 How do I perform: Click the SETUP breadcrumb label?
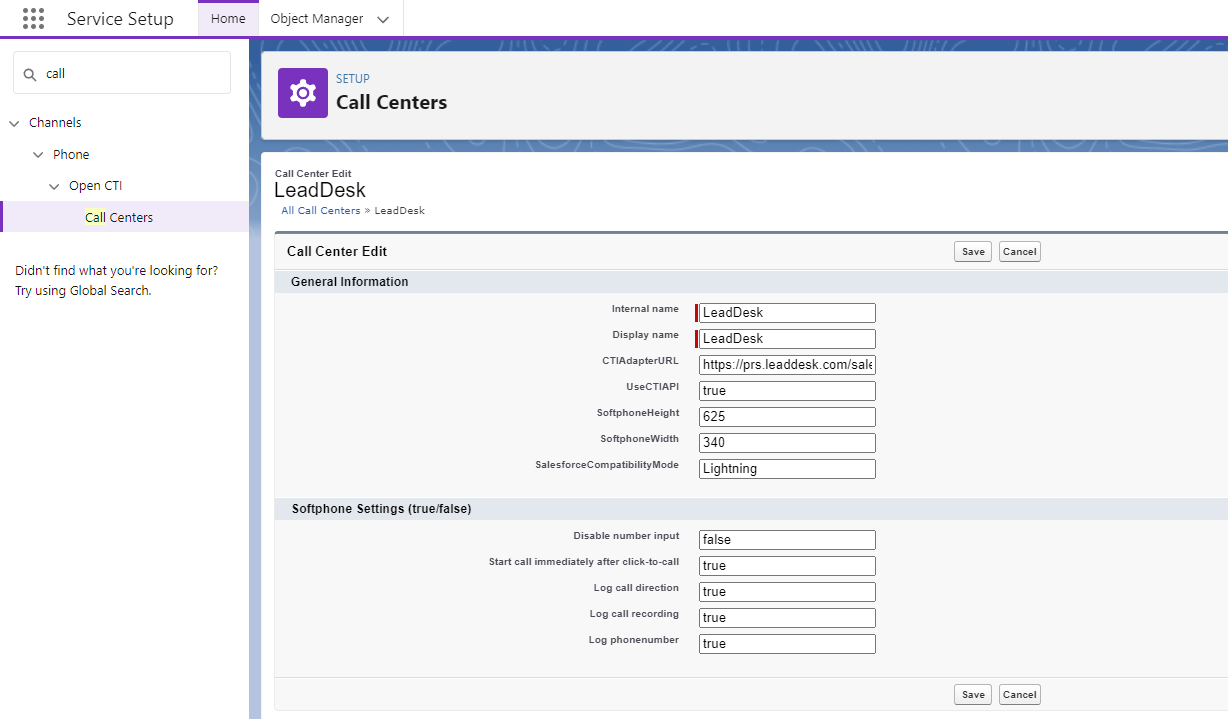(x=353, y=79)
